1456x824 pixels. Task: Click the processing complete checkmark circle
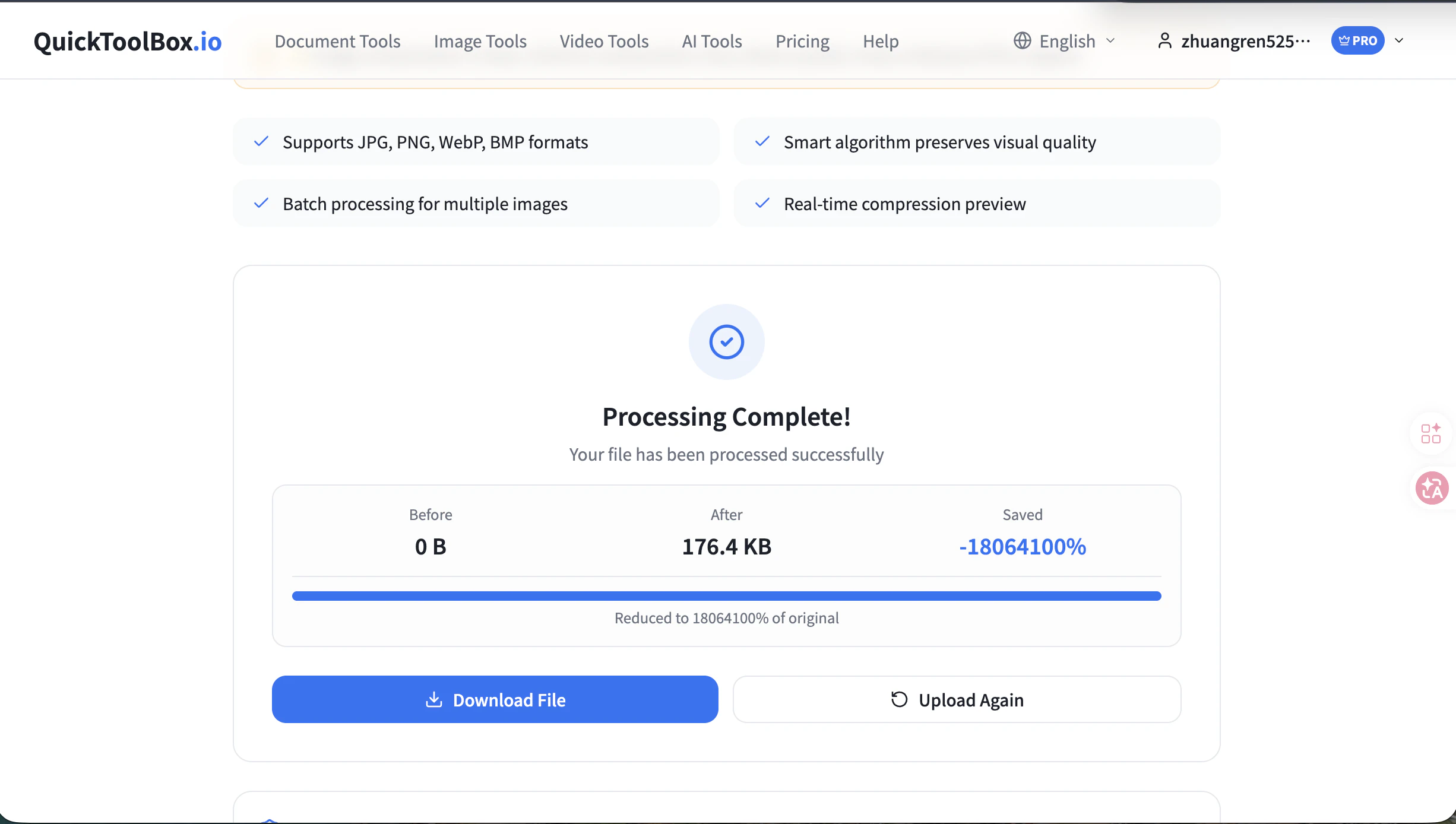pos(726,342)
